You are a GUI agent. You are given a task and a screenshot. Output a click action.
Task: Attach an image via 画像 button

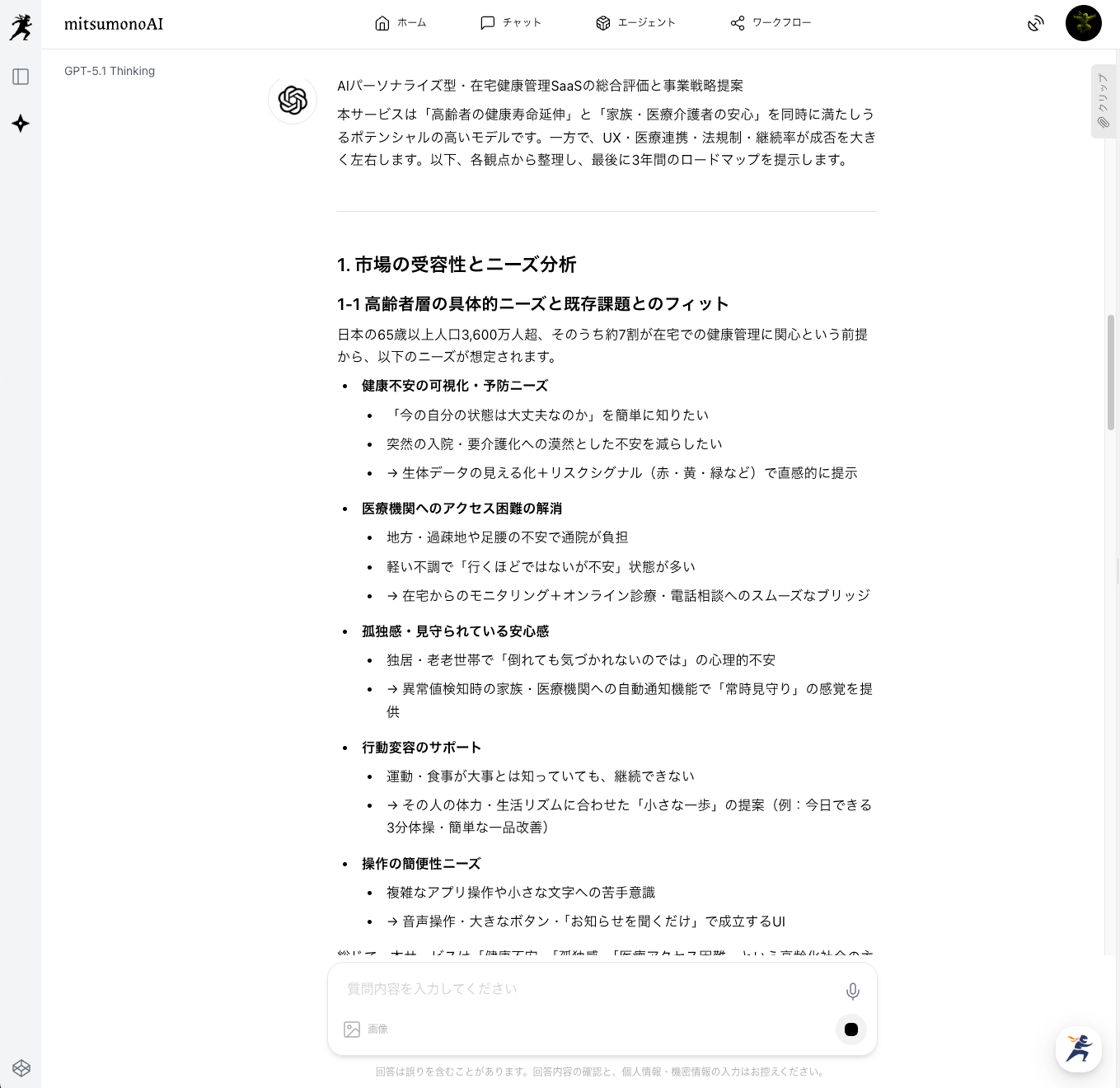pyautogui.click(x=366, y=1029)
